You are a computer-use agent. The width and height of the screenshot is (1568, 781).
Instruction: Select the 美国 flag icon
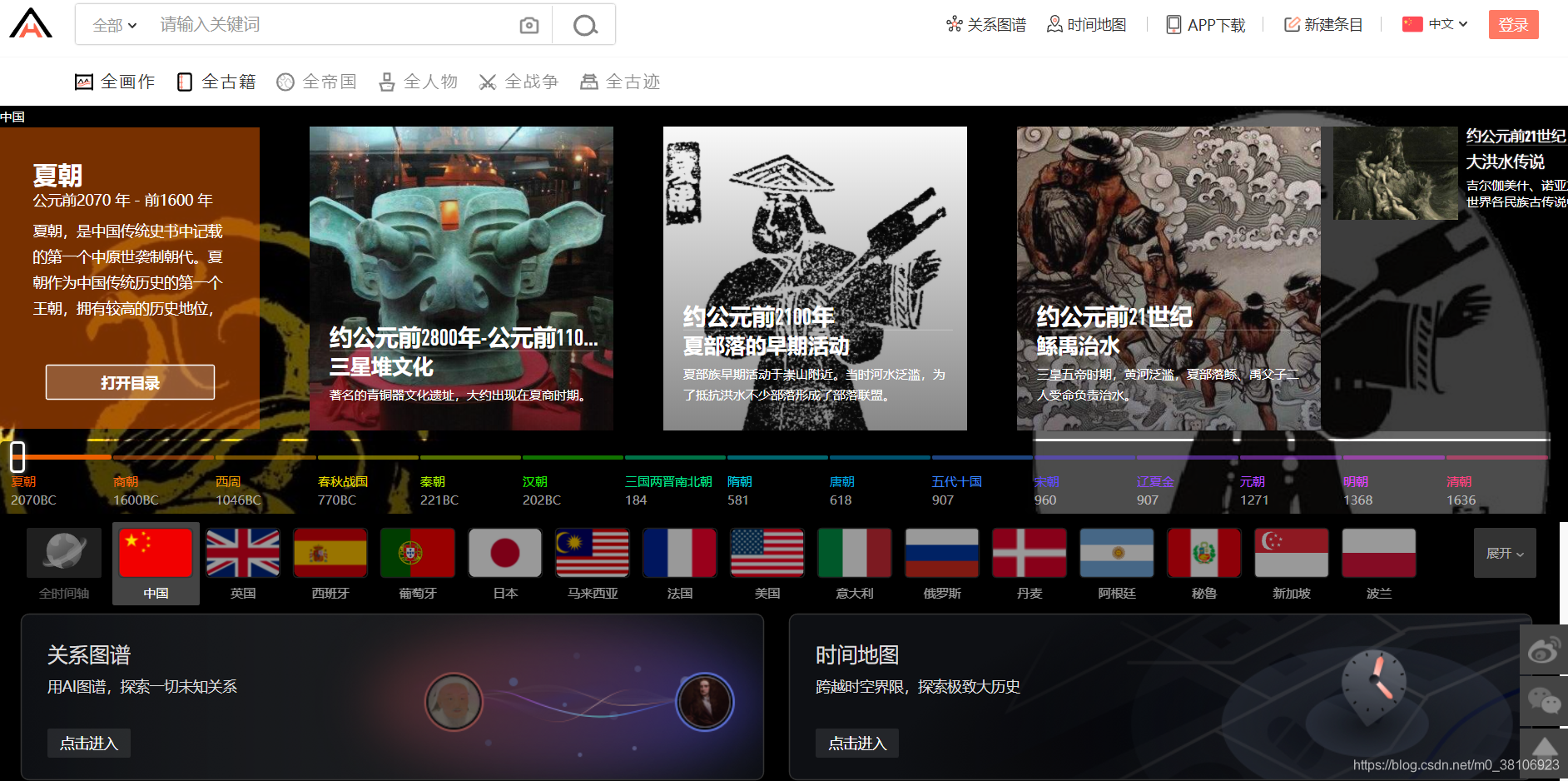[767, 553]
